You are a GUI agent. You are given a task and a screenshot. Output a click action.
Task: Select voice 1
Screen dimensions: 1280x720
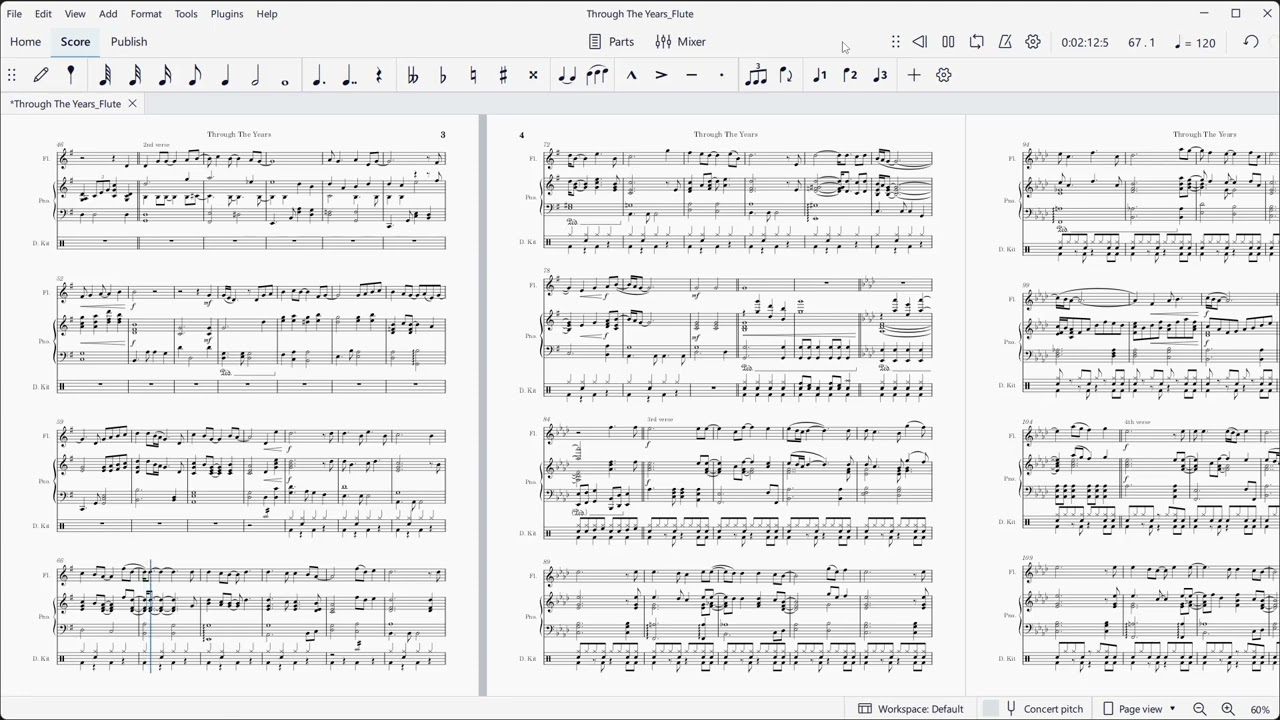(820, 75)
